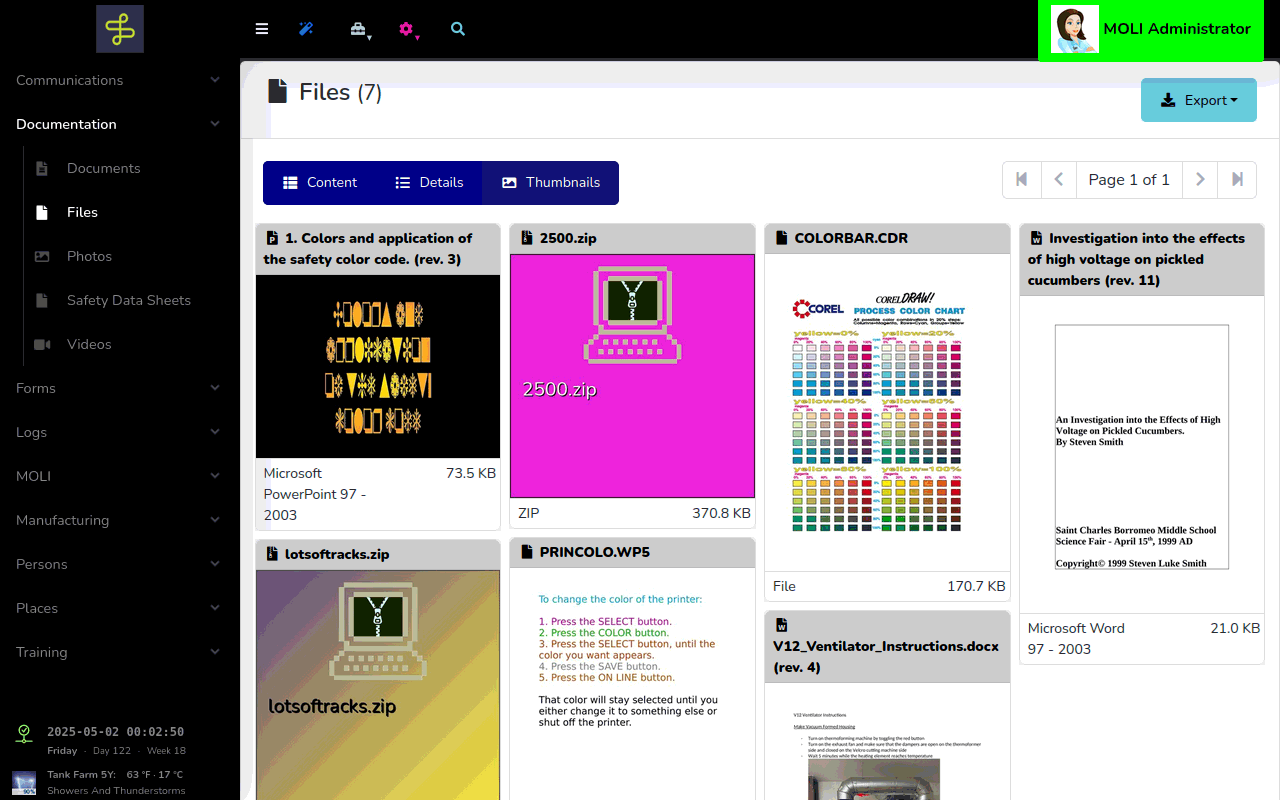Switch to Details view
The width and height of the screenshot is (1280, 800).
click(x=429, y=183)
